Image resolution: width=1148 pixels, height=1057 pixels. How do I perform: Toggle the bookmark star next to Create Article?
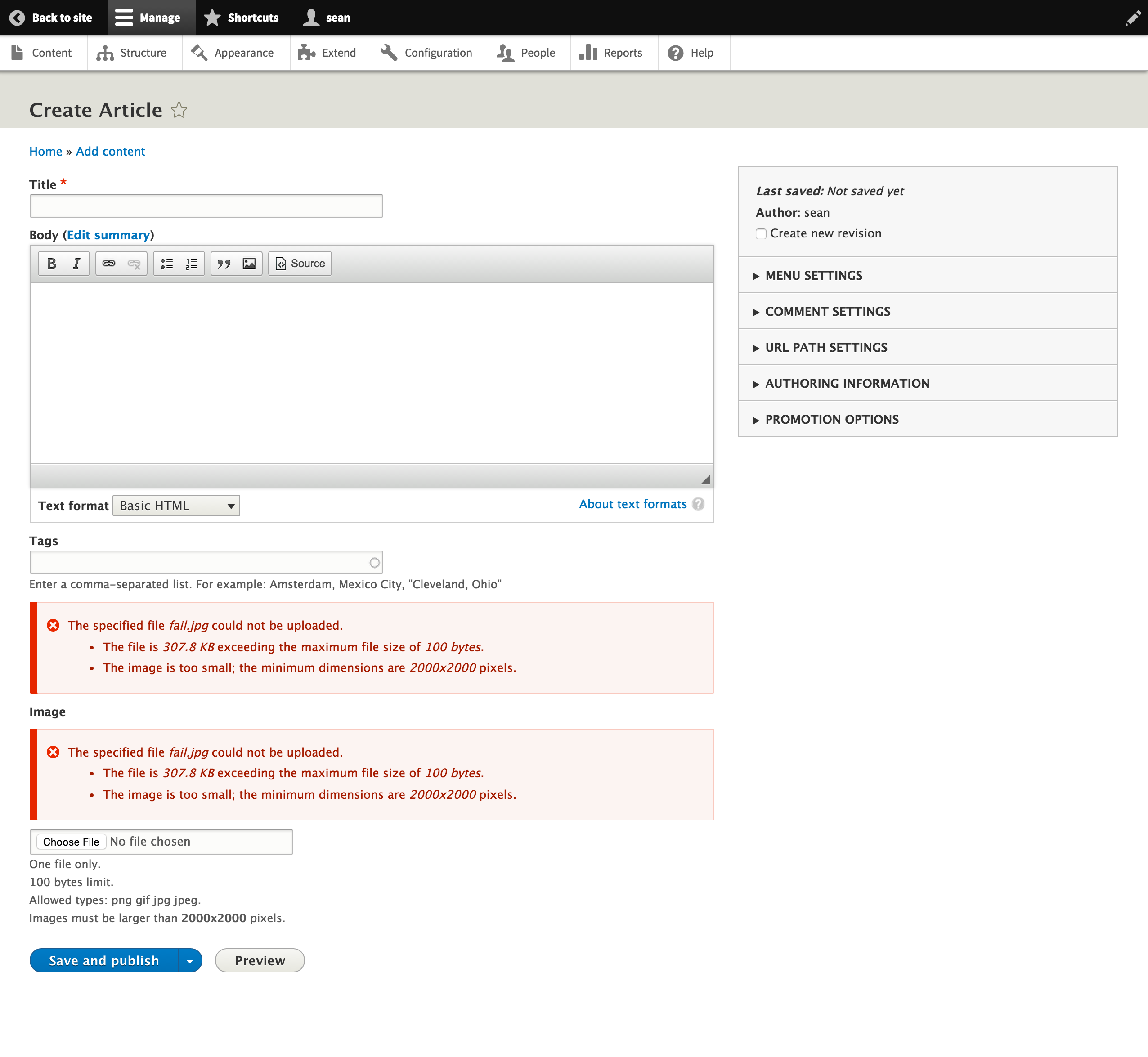[x=179, y=110]
